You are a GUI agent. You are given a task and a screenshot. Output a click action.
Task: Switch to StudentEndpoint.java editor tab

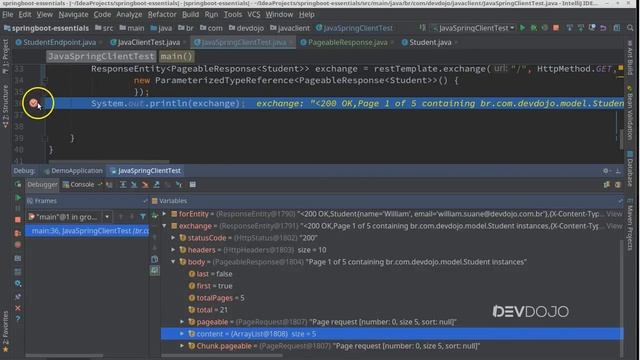(56, 42)
